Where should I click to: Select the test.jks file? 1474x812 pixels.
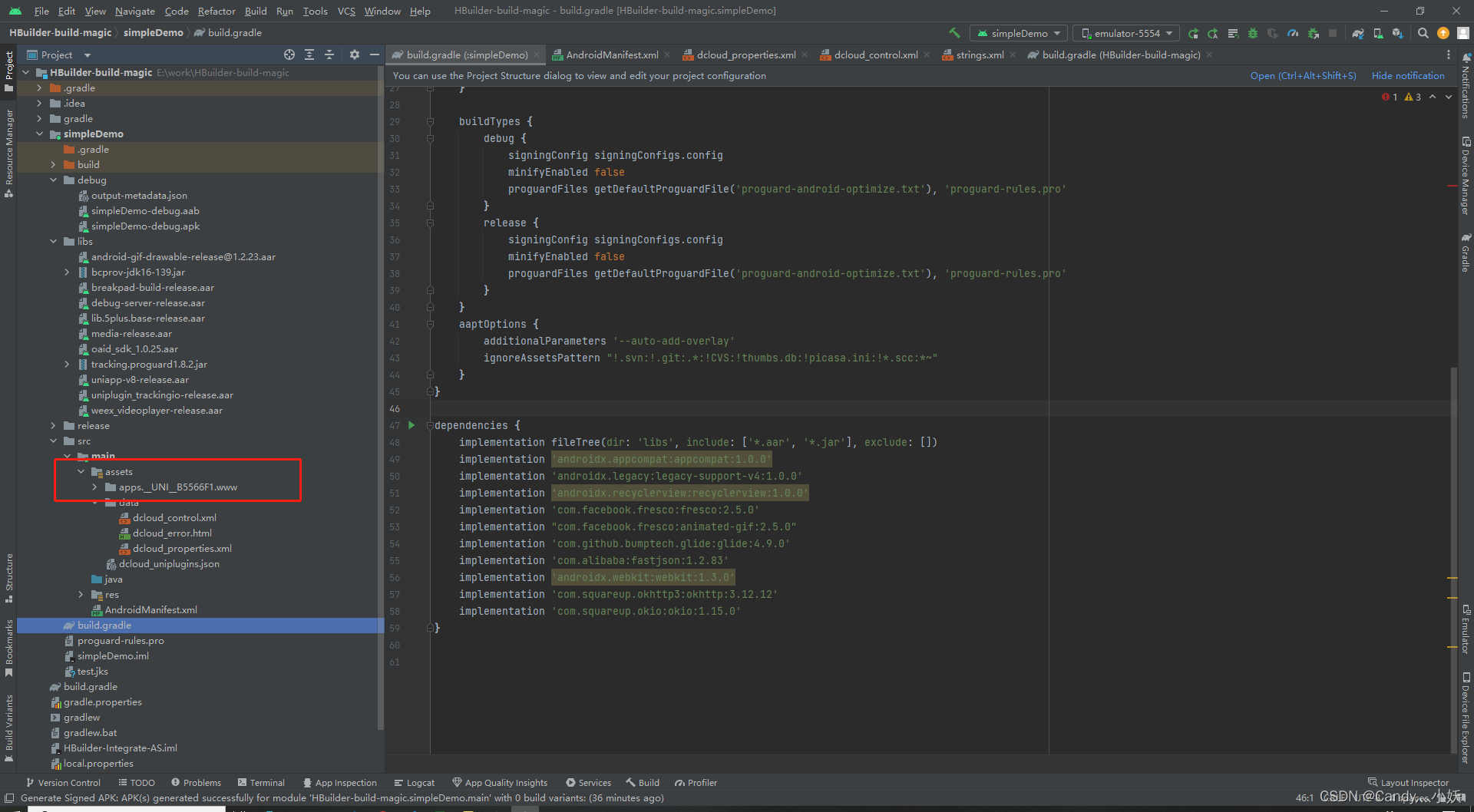[92, 671]
